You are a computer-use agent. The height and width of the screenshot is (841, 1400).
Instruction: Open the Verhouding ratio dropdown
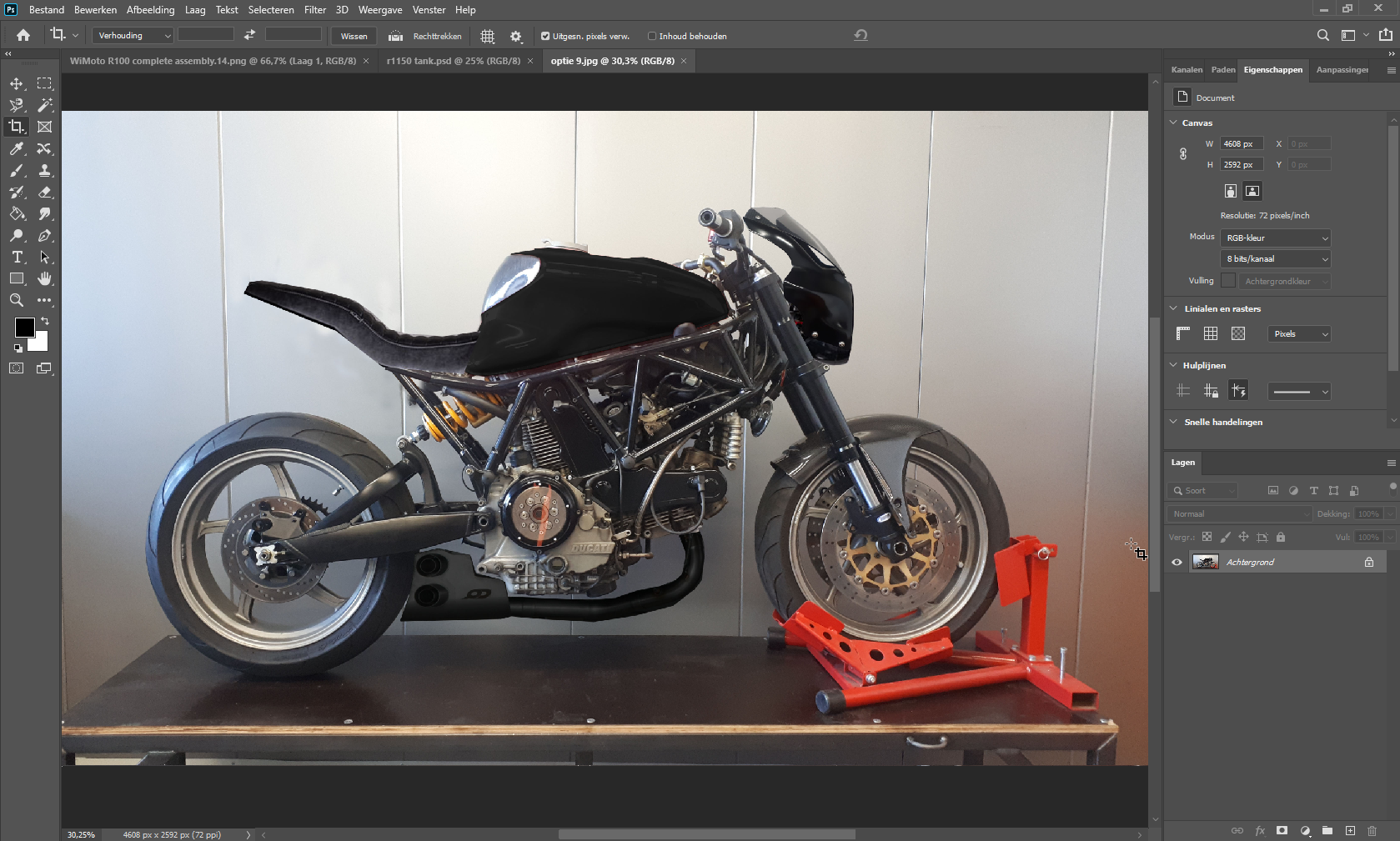[133, 35]
